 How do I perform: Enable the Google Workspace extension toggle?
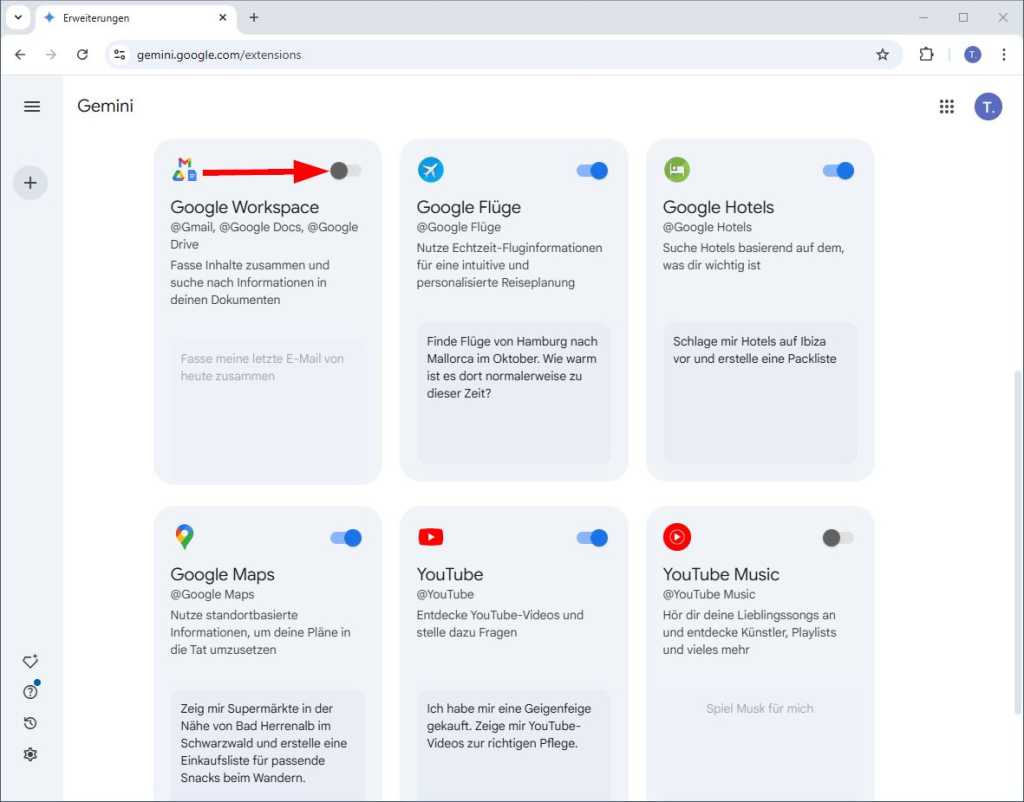coord(344,170)
